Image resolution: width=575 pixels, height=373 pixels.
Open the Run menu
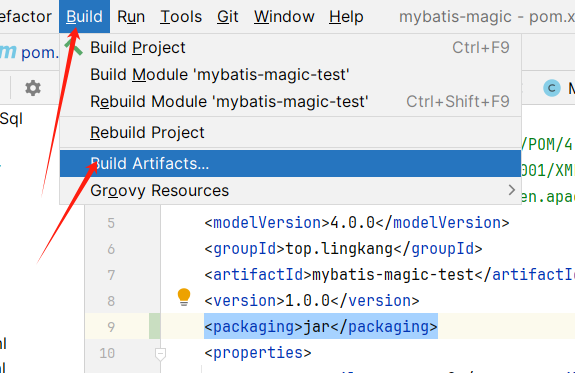(x=131, y=17)
